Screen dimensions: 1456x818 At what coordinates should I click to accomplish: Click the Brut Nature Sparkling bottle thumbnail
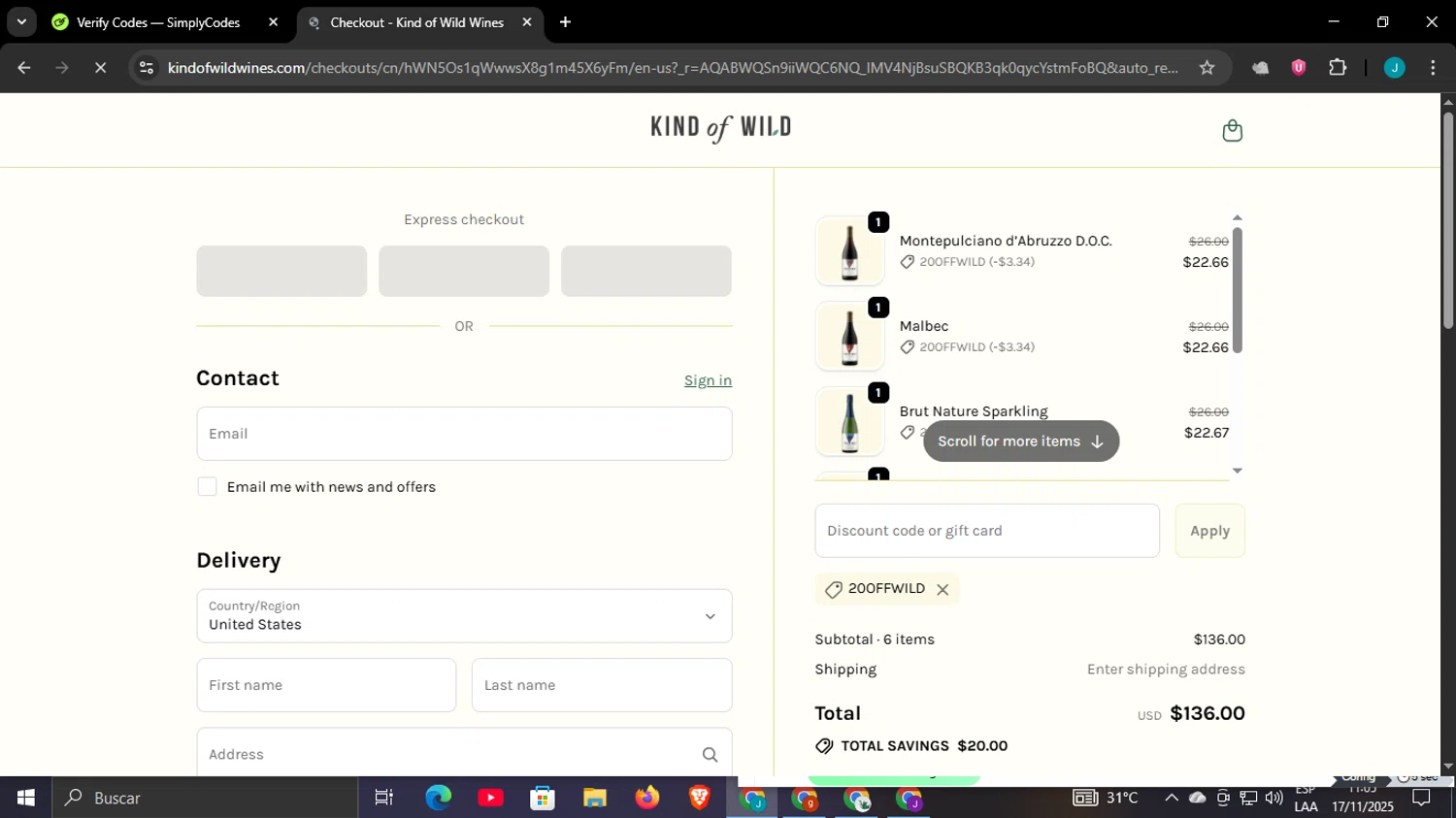pyautogui.click(x=849, y=422)
